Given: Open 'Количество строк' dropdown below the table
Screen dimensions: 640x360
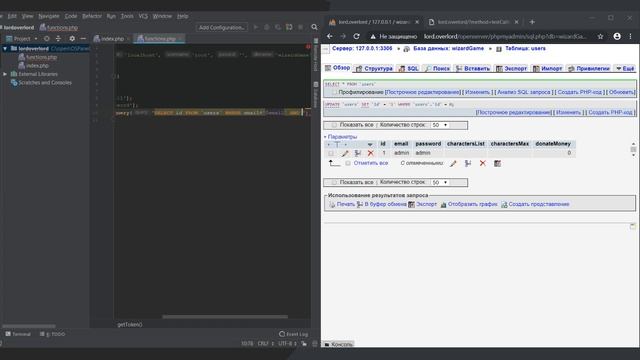Looking at the screenshot, I should tap(440, 182).
